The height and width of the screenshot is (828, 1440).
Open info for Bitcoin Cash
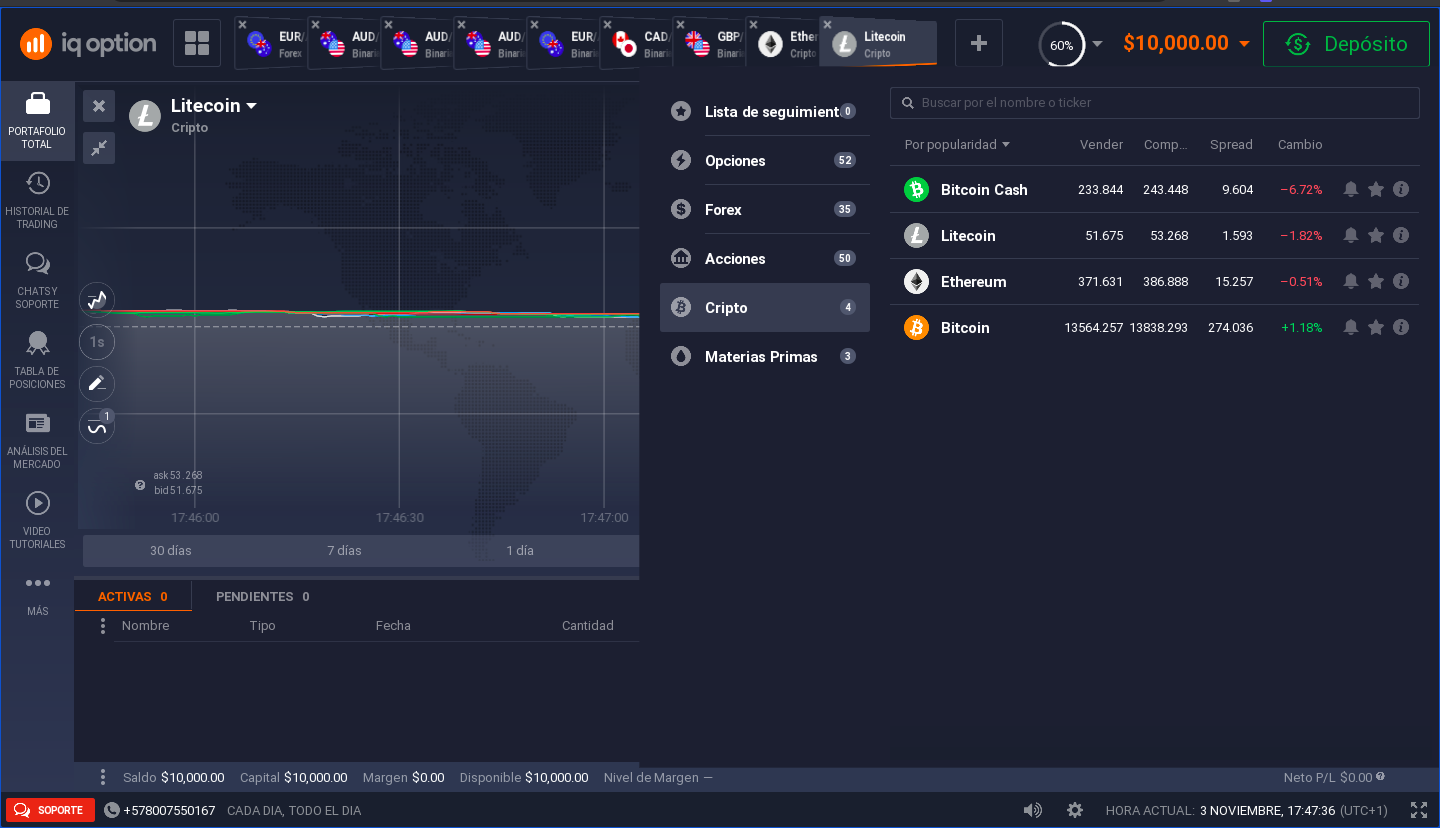coord(1401,189)
